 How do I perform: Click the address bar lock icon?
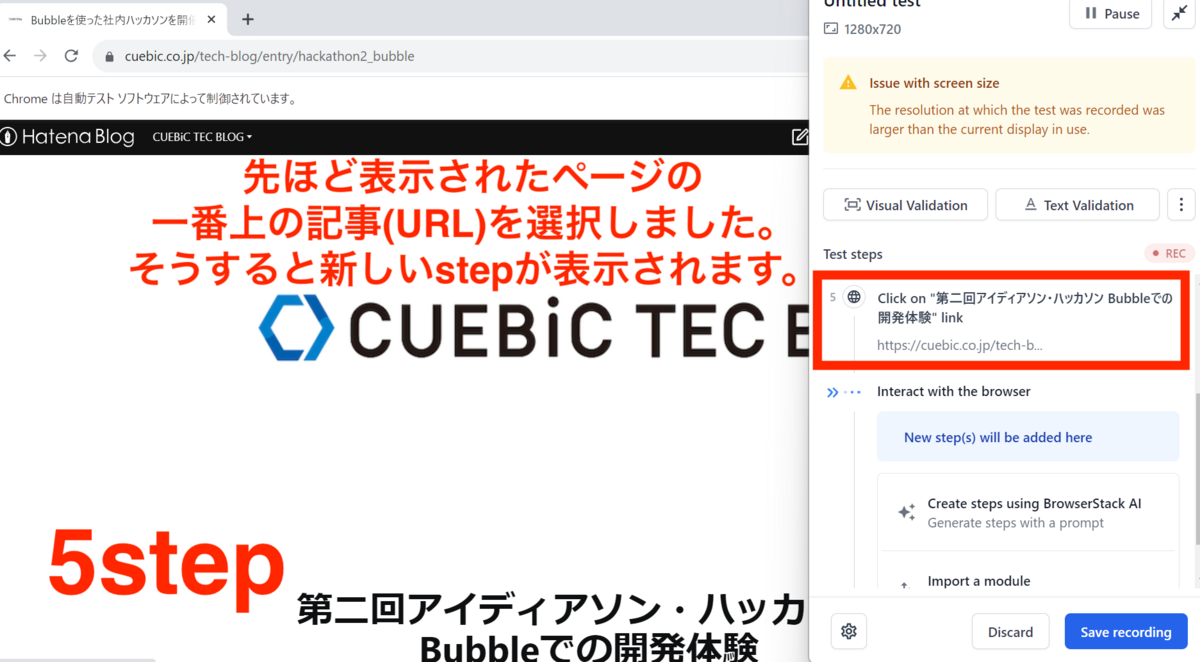(x=110, y=57)
